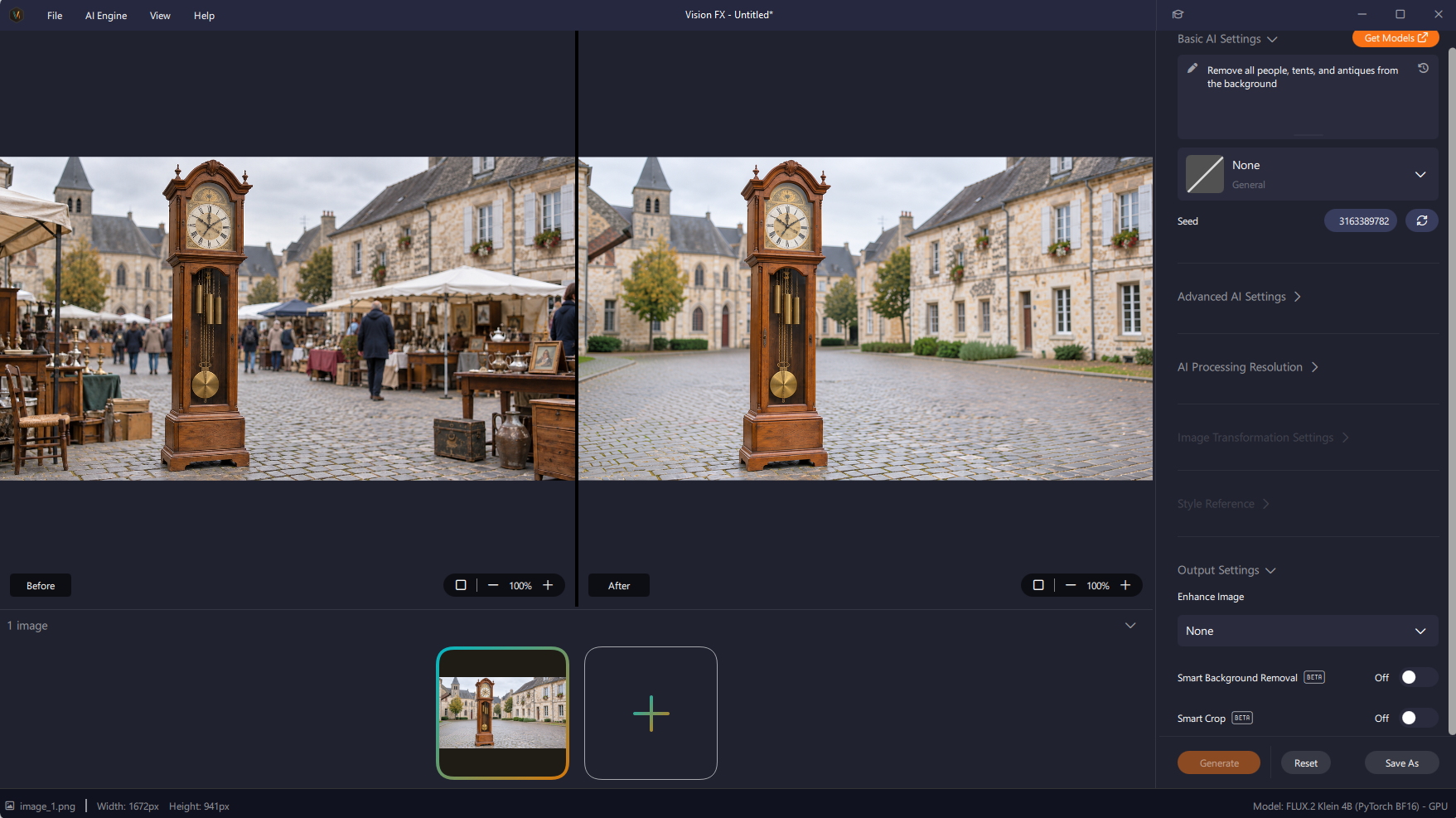Click the Seed value field 3163389782

click(x=1361, y=220)
